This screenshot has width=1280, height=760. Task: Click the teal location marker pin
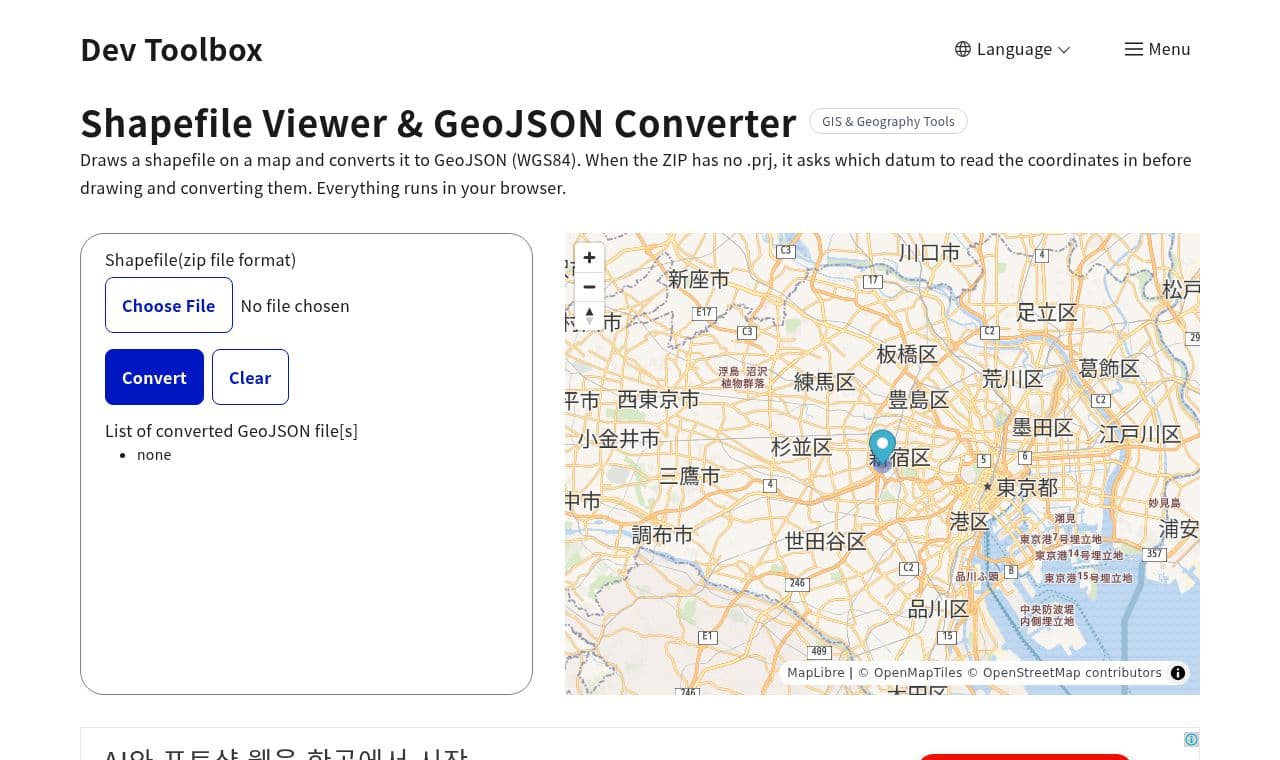[x=882, y=449]
